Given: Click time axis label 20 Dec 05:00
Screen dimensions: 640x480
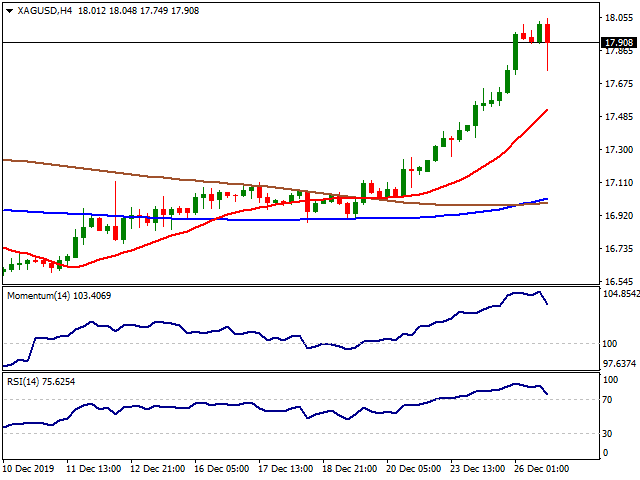Looking at the screenshot, I should pos(414,468).
